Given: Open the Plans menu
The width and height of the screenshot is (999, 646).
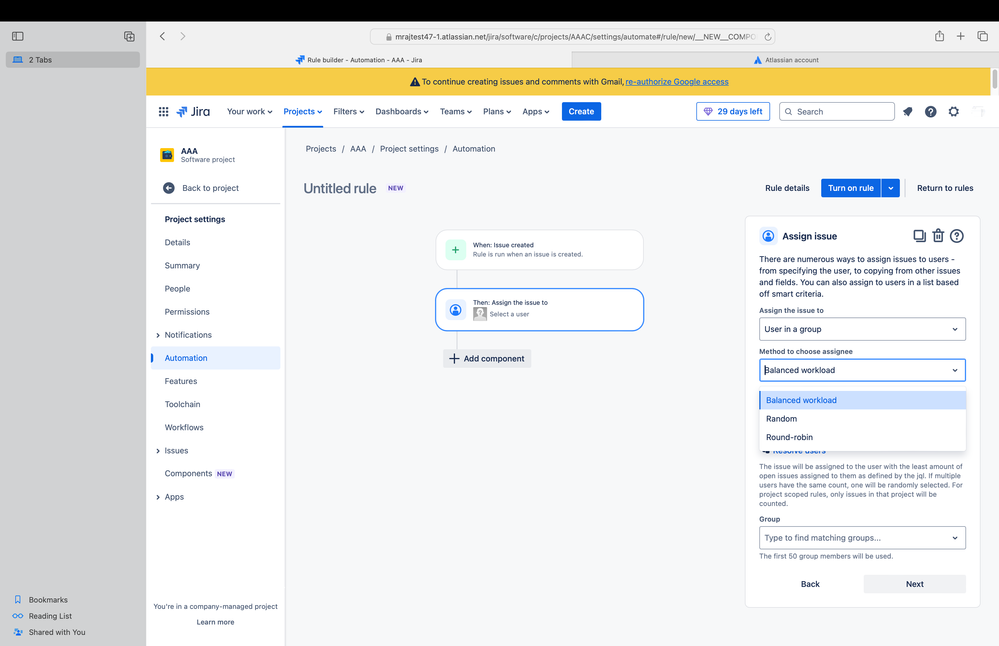Looking at the screenshot, I should pyautogui.click(x=497, y=111).
